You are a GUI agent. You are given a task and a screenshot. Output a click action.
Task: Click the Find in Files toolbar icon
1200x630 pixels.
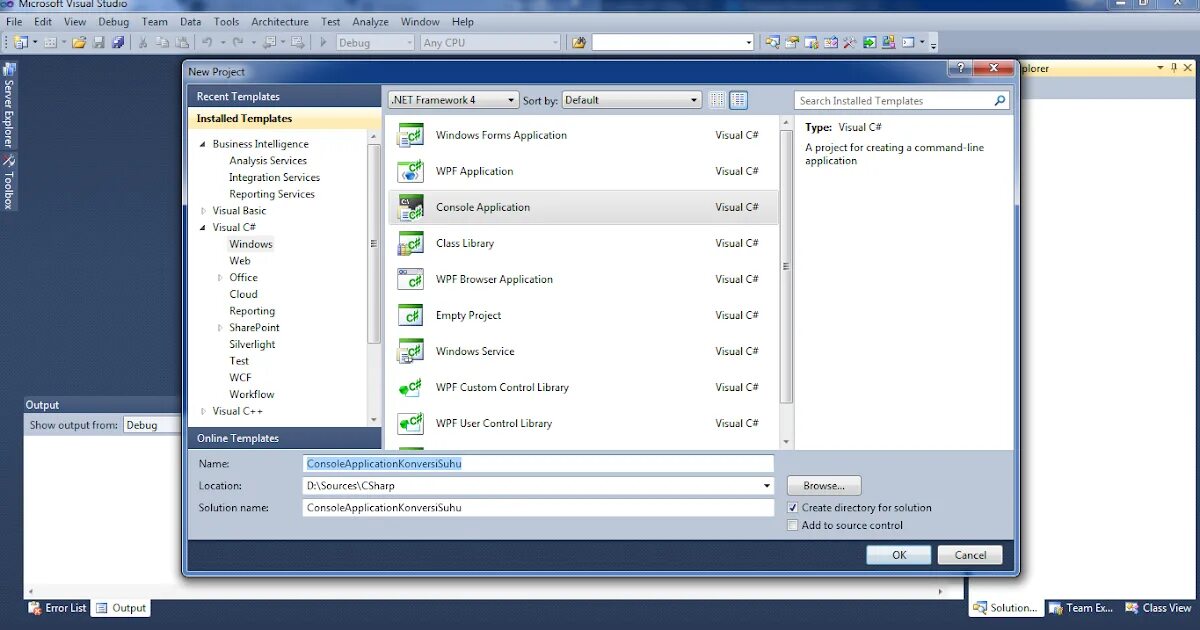coord(579,42)
